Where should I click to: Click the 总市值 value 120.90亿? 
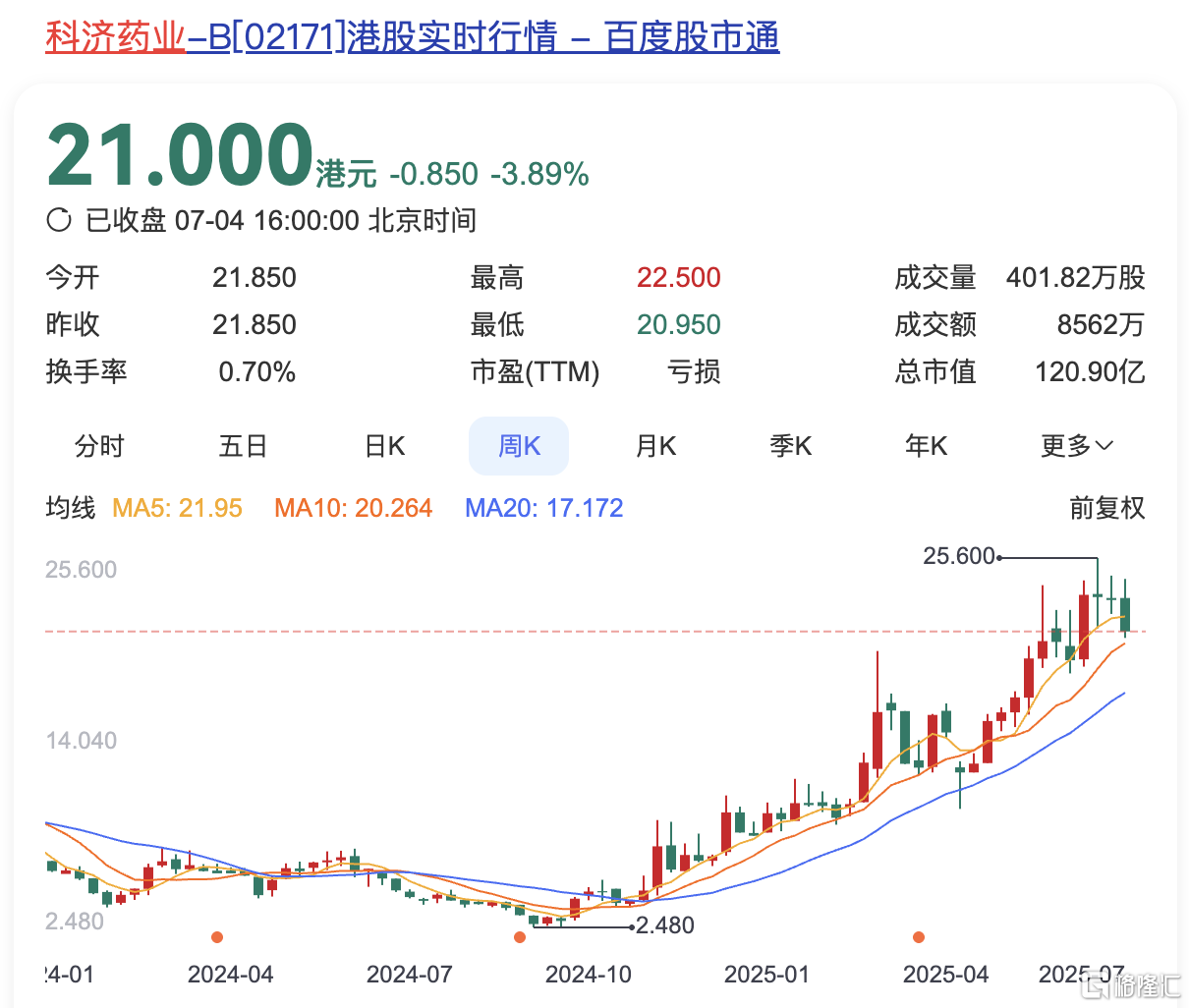pos(1090,372)
